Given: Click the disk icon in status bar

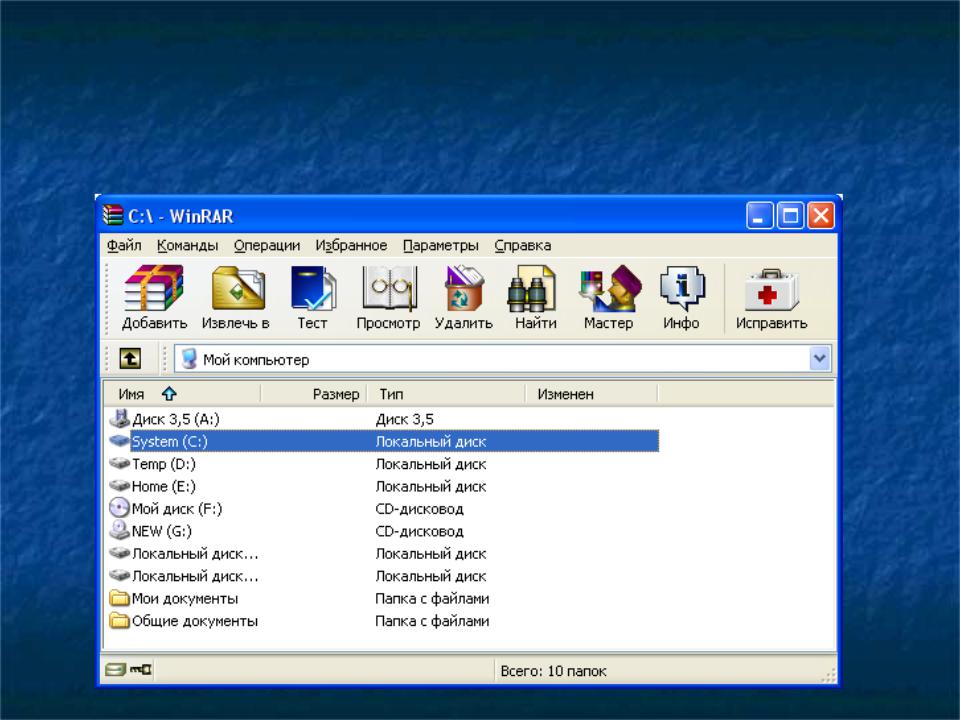Looking at the screenshot, I should click(114, 670).
